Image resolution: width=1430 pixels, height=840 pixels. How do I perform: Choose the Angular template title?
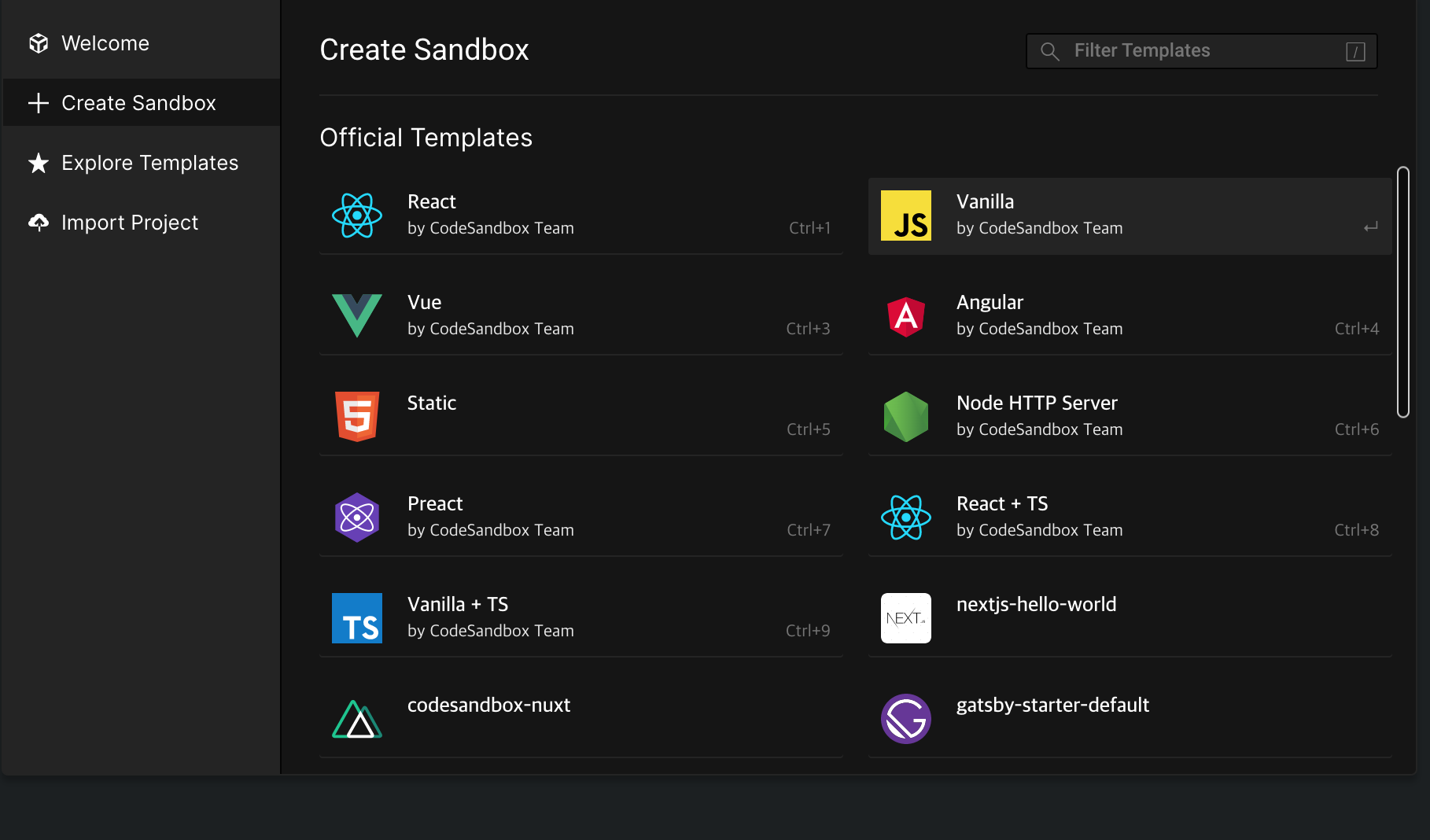point(990,303)
